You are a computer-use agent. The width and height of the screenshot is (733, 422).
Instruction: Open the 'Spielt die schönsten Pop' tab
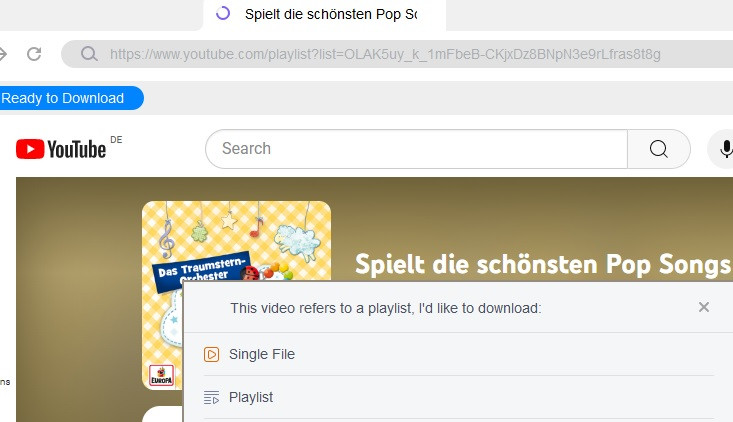pos(324,14)
